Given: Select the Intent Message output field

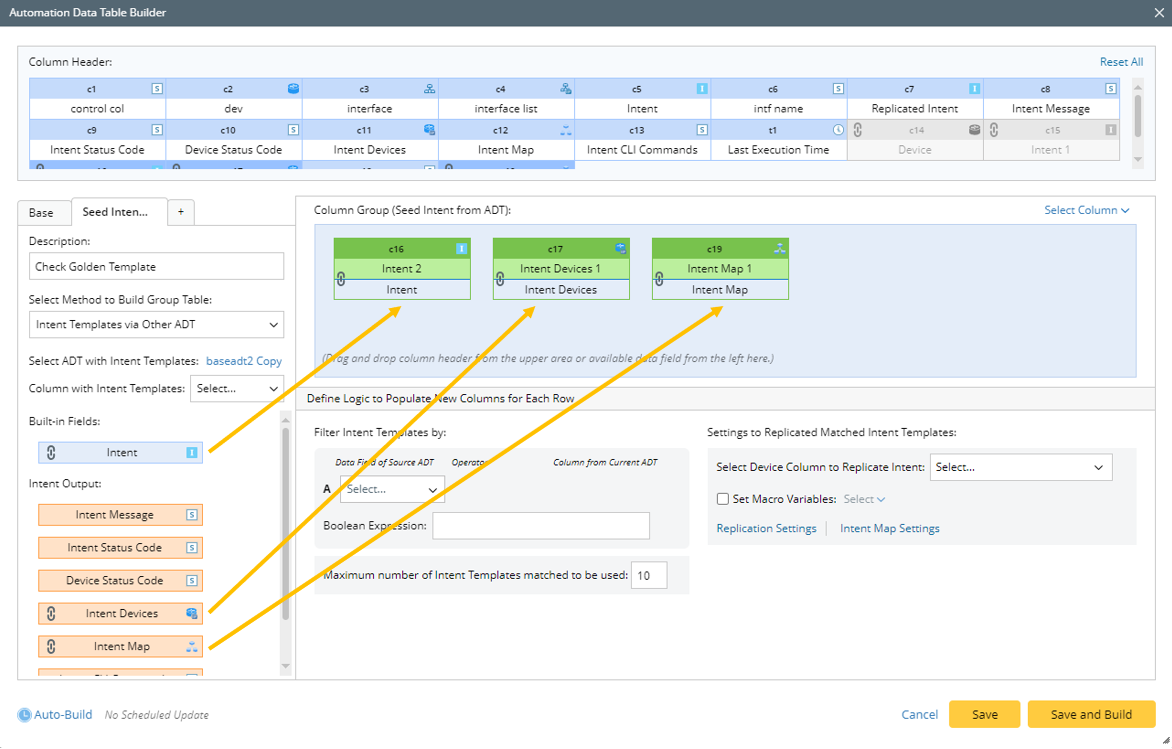Looking at the screenshot, I should click(120, 515).
